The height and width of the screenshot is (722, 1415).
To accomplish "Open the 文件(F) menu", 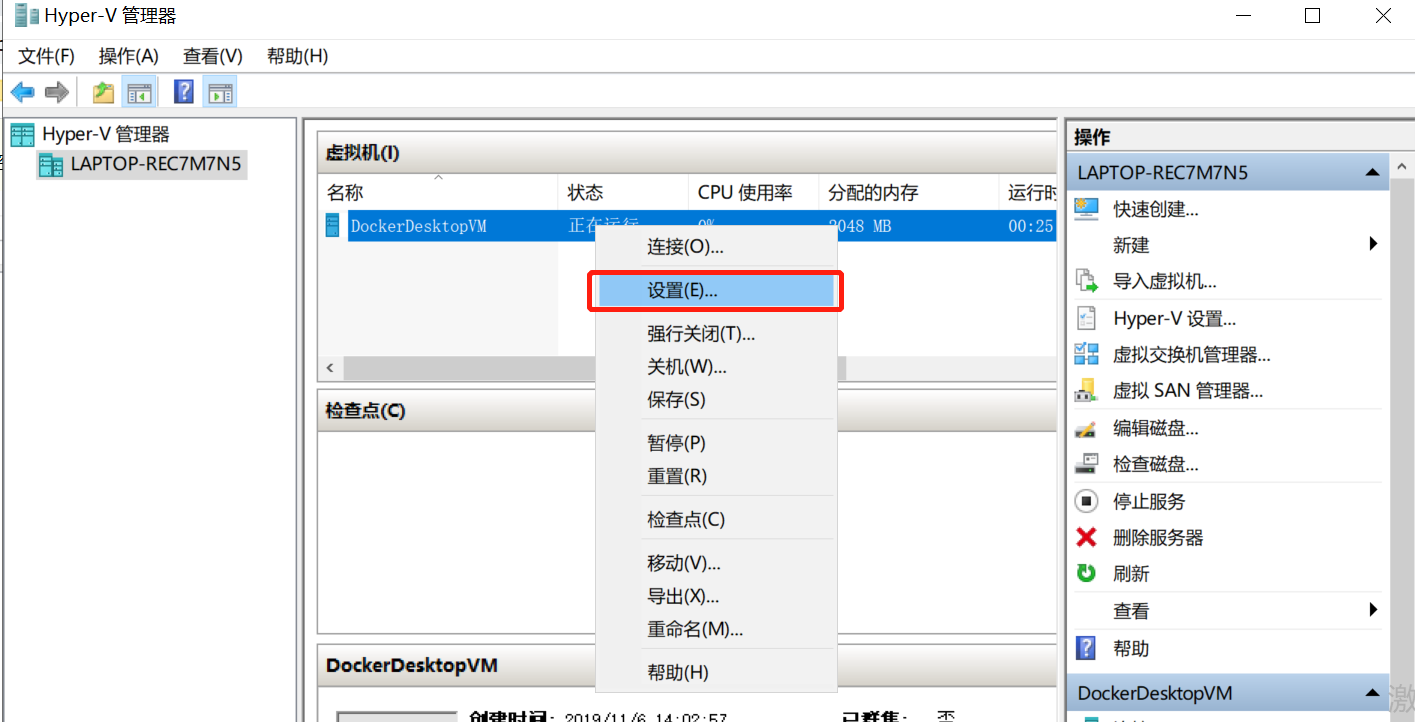I will coord(47,56).
